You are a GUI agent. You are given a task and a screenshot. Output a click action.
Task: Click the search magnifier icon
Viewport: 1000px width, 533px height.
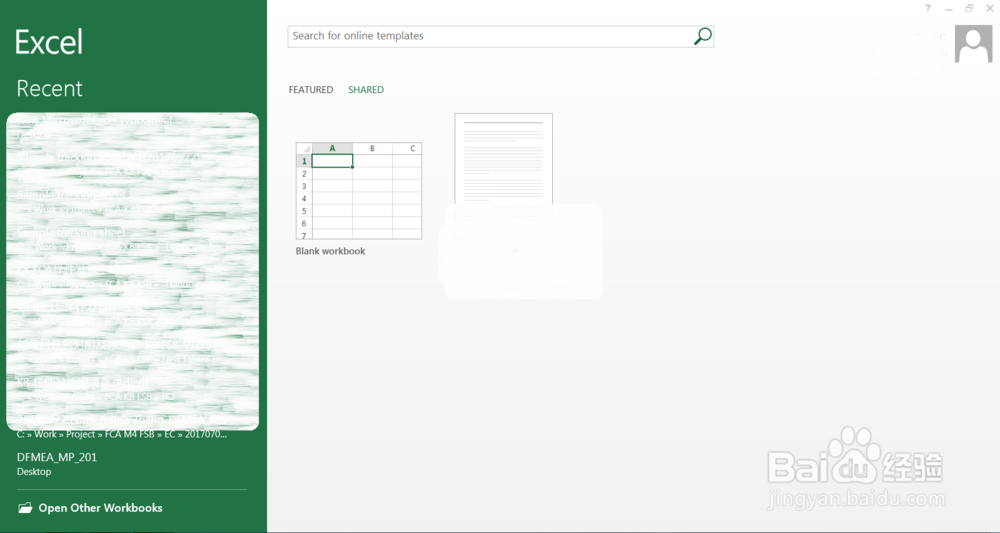[702, 36]
